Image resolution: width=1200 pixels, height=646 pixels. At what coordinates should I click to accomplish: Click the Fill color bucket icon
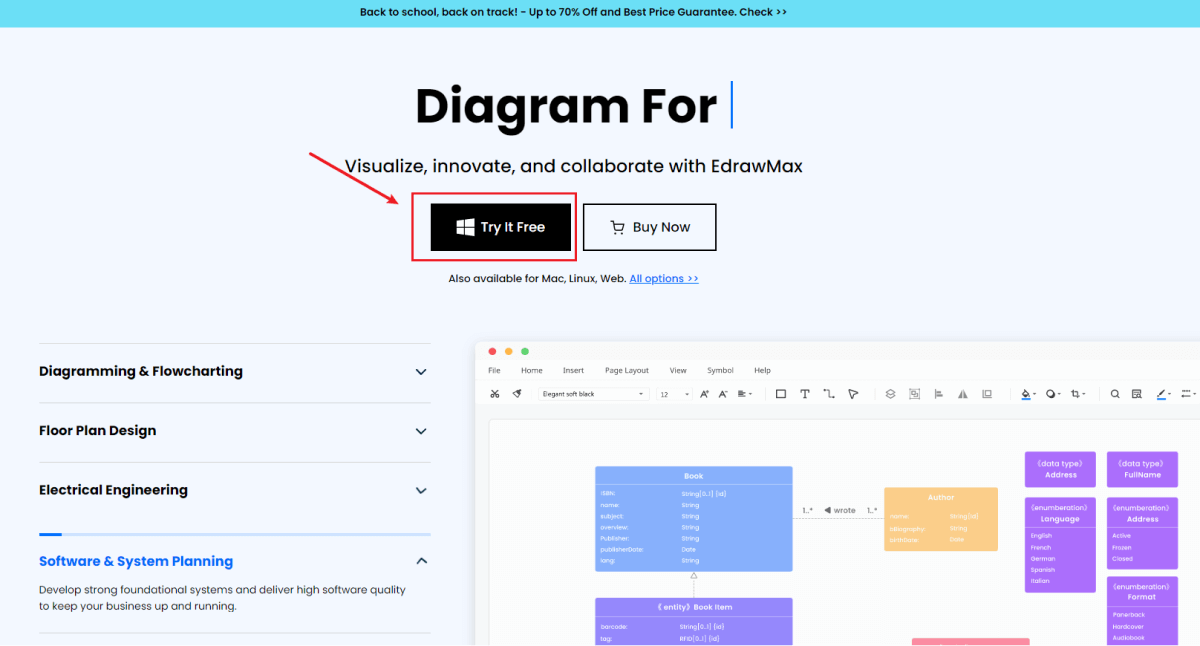pyautogui.click(x=1028, y=394)
